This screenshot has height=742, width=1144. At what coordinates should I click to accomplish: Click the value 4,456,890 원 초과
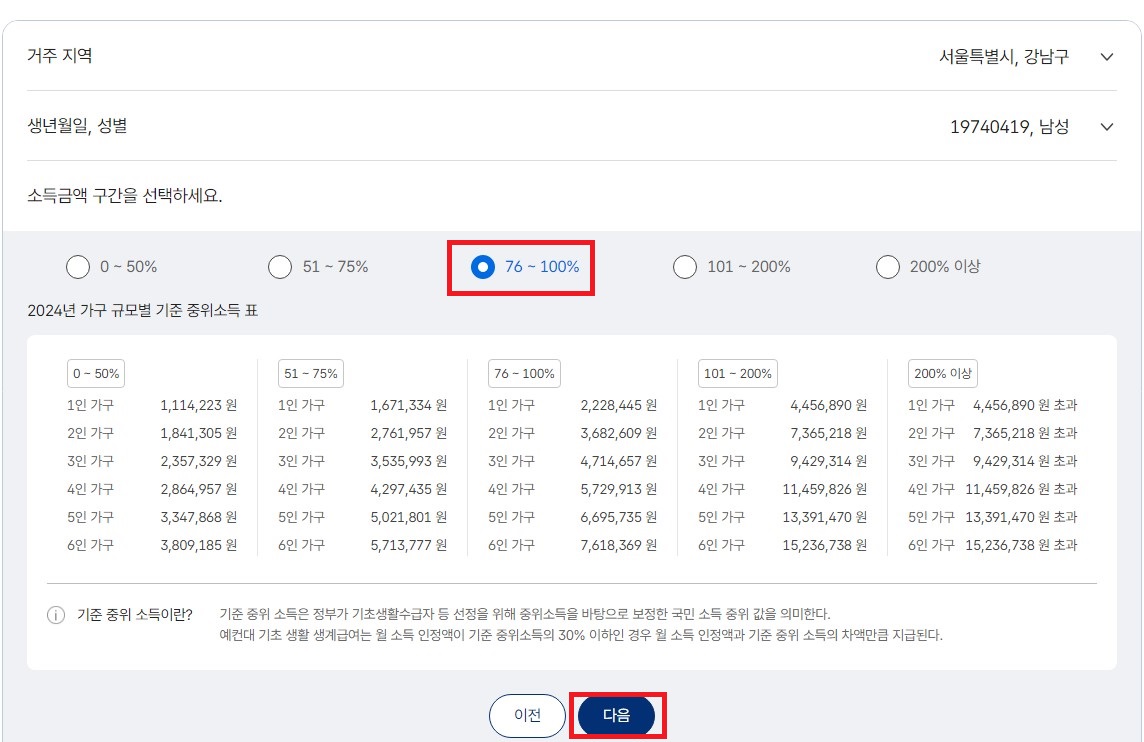point(1025,405)
